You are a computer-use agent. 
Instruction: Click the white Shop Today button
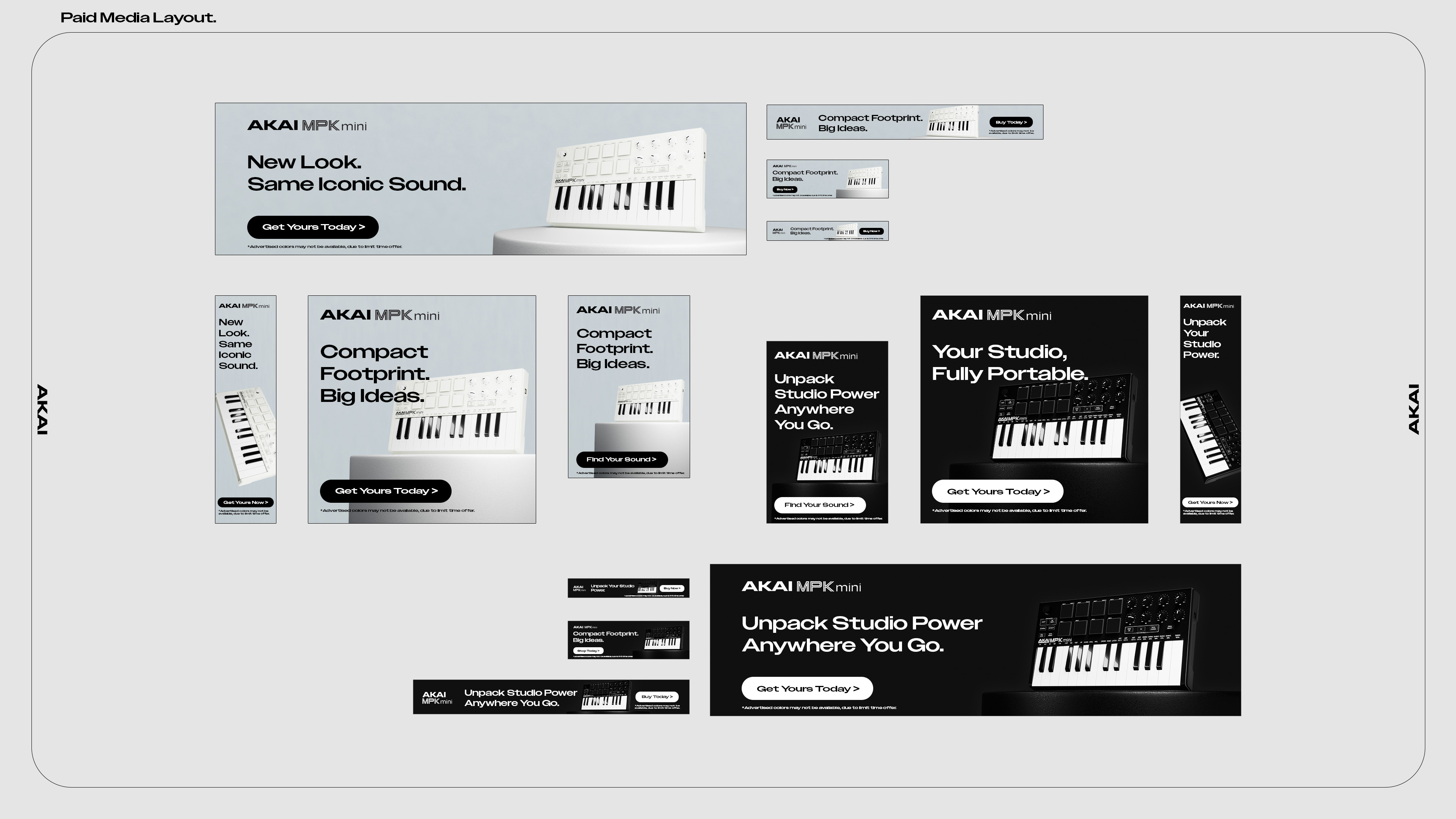pyautogui.click(x=588, y=651)
